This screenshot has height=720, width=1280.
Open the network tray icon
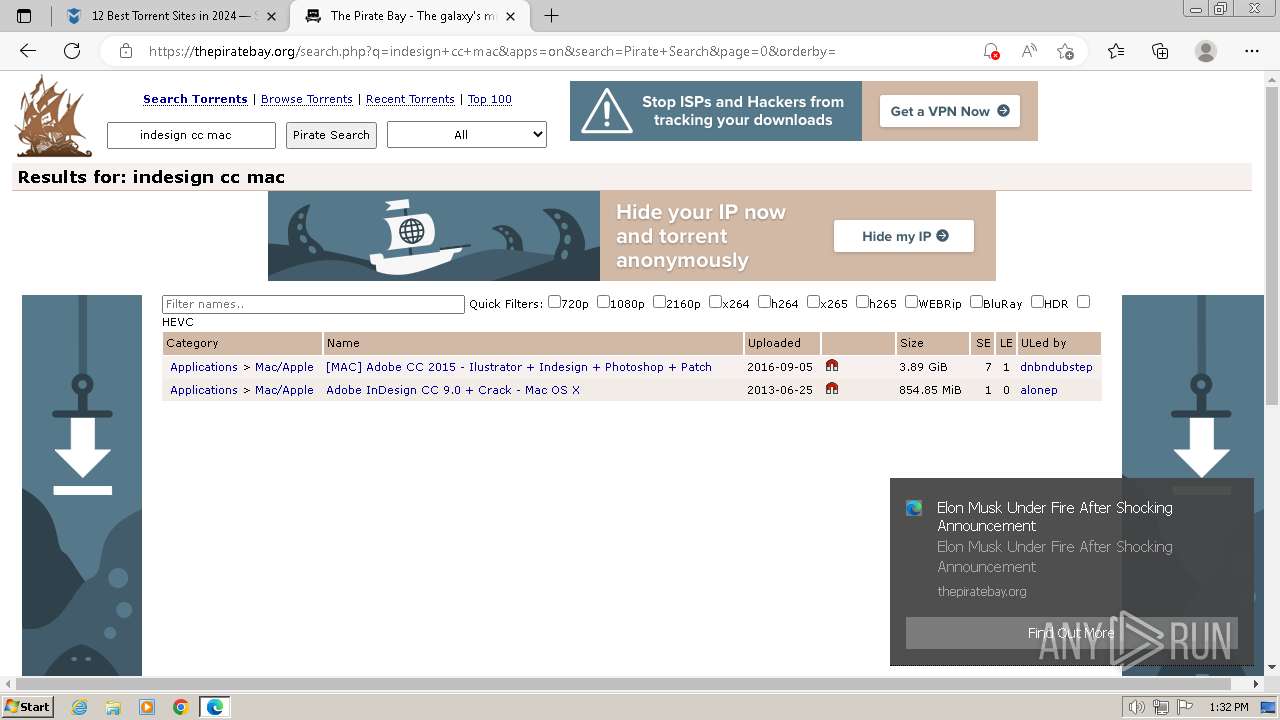(x=1161, y=707)
